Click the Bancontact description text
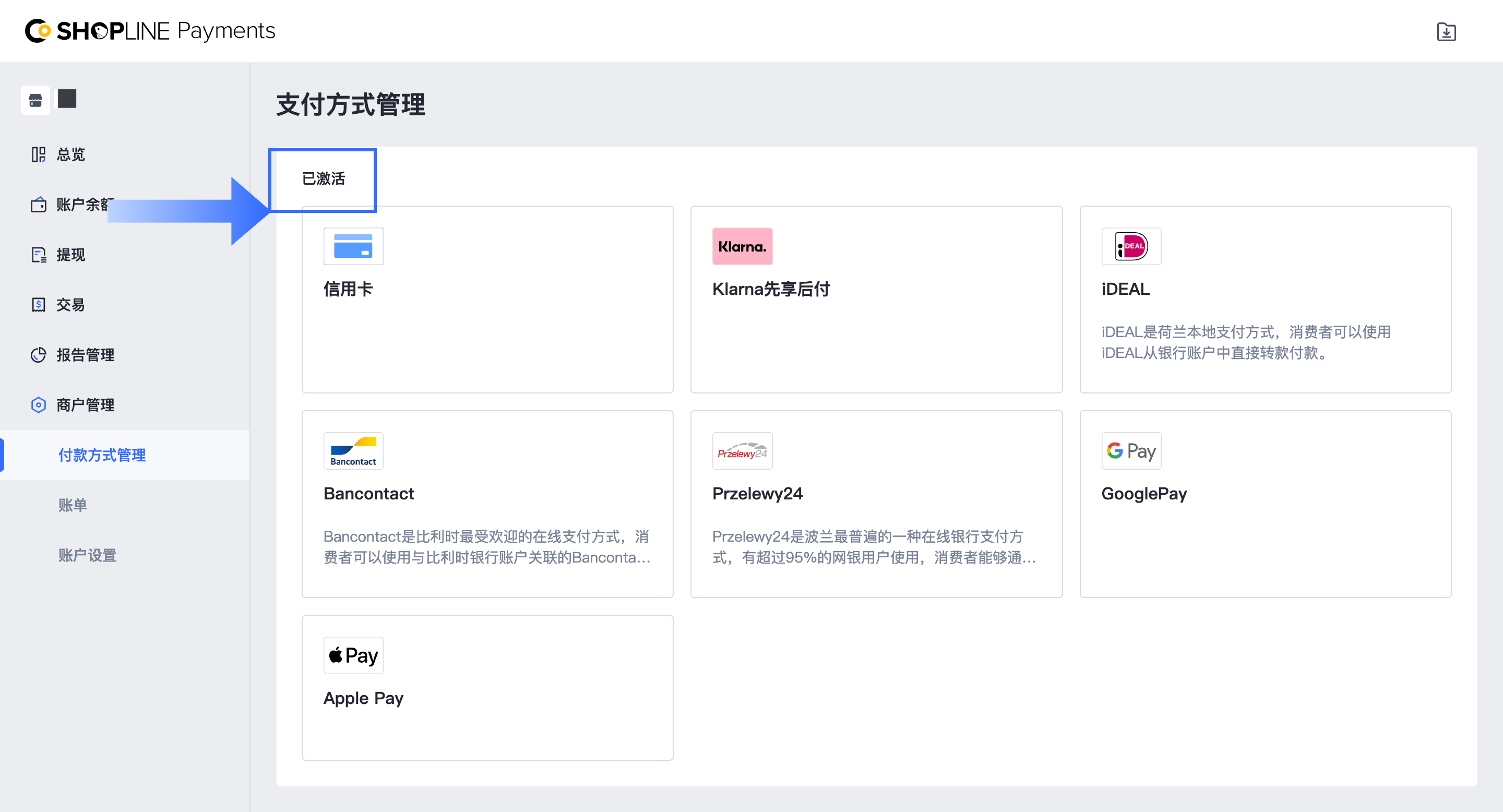1503x812 pixels. click(487, 547)
